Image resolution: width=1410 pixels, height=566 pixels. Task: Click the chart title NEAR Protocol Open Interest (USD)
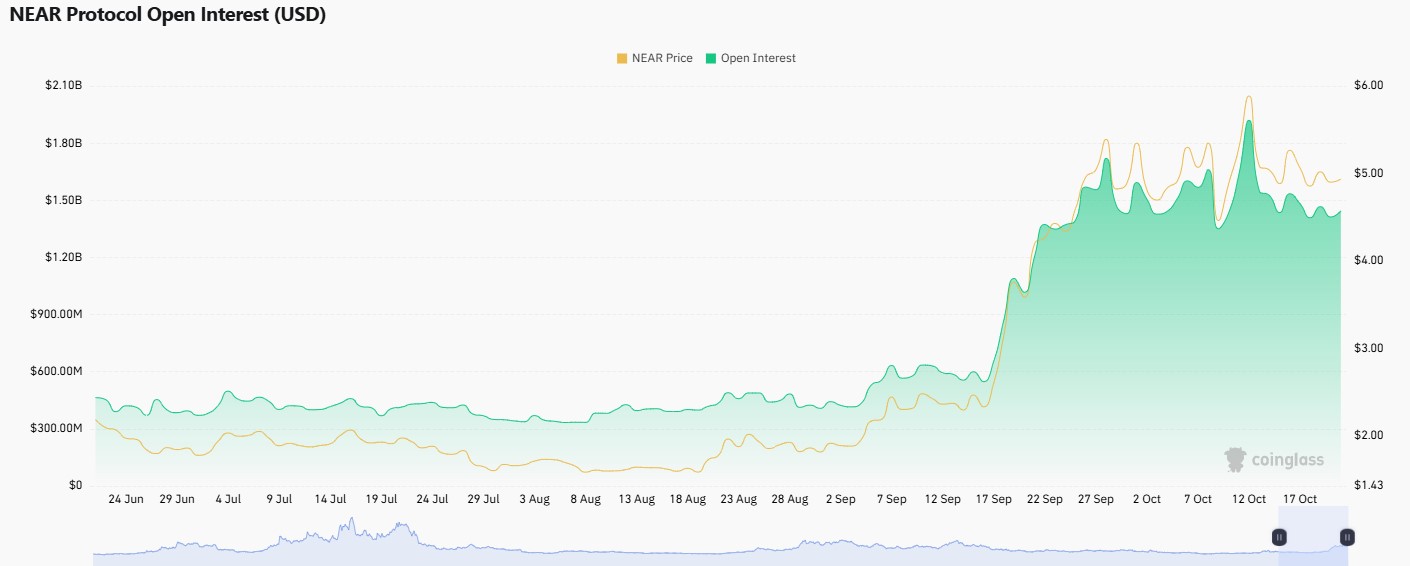(x=168, y=16)
